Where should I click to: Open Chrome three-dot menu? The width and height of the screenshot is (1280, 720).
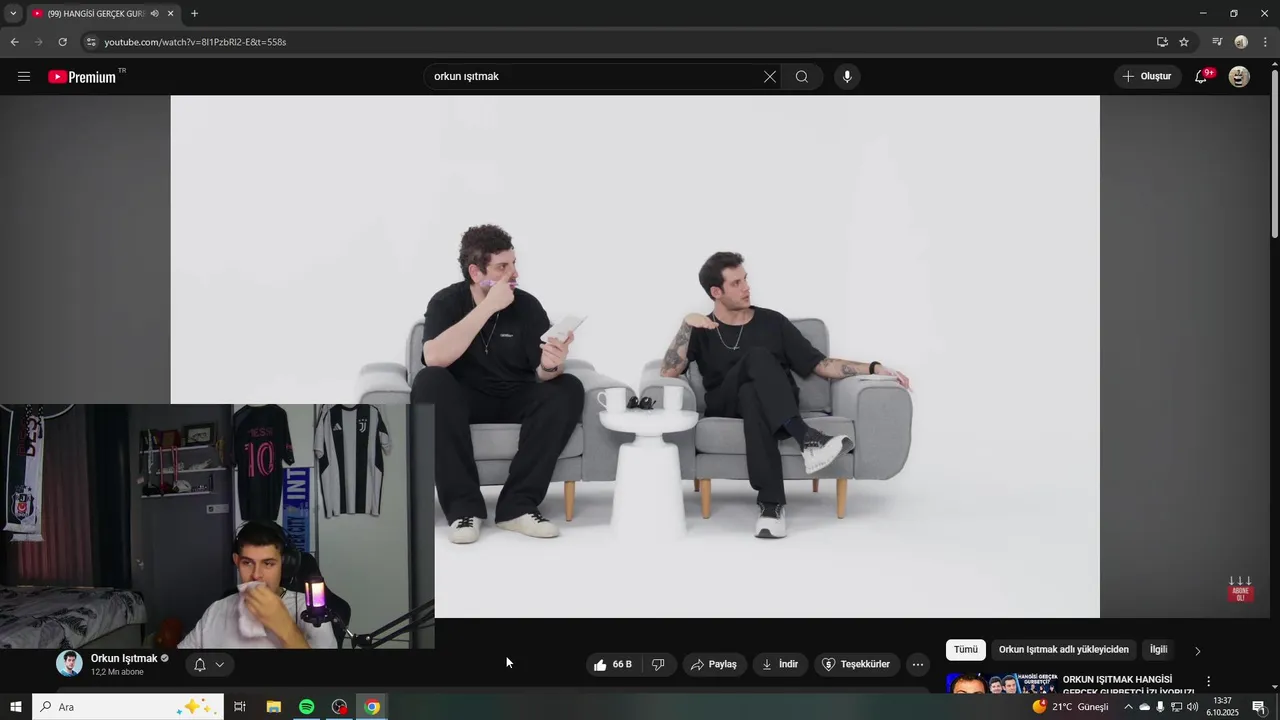[1265, 42]
